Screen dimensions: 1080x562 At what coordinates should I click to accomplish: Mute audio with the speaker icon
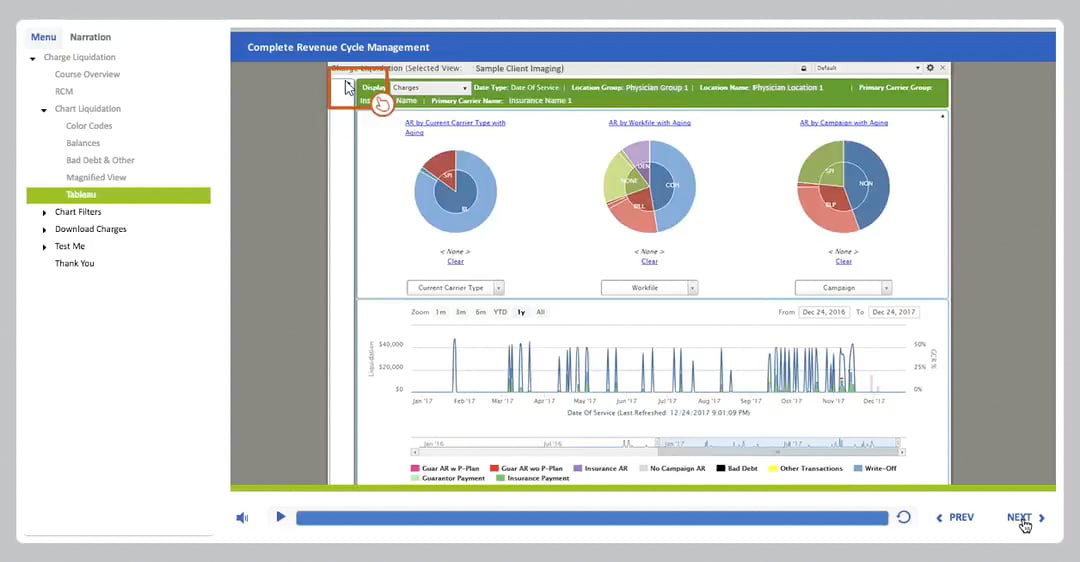pyautogui.click(x=242, y=517)
